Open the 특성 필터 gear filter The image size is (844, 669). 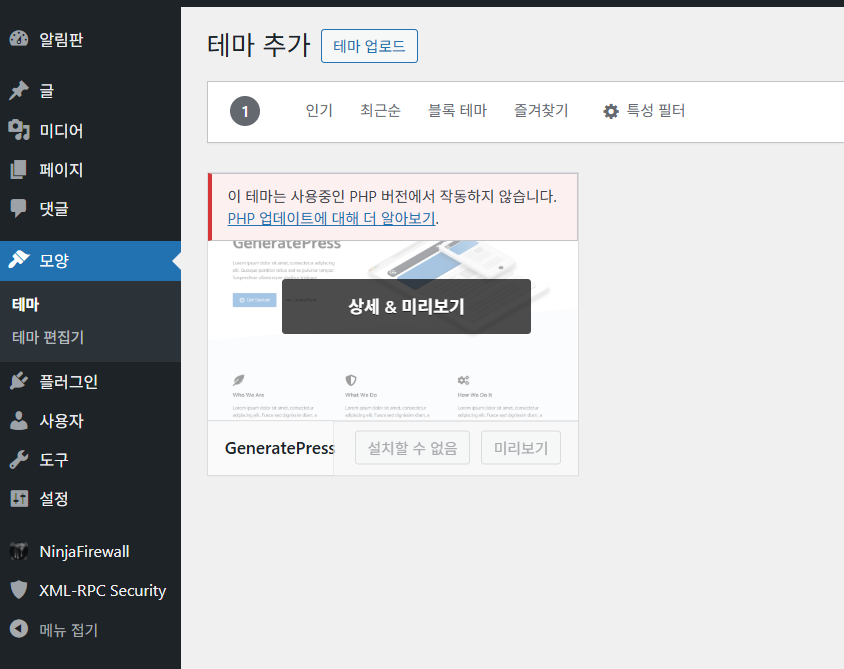(645, 111)
